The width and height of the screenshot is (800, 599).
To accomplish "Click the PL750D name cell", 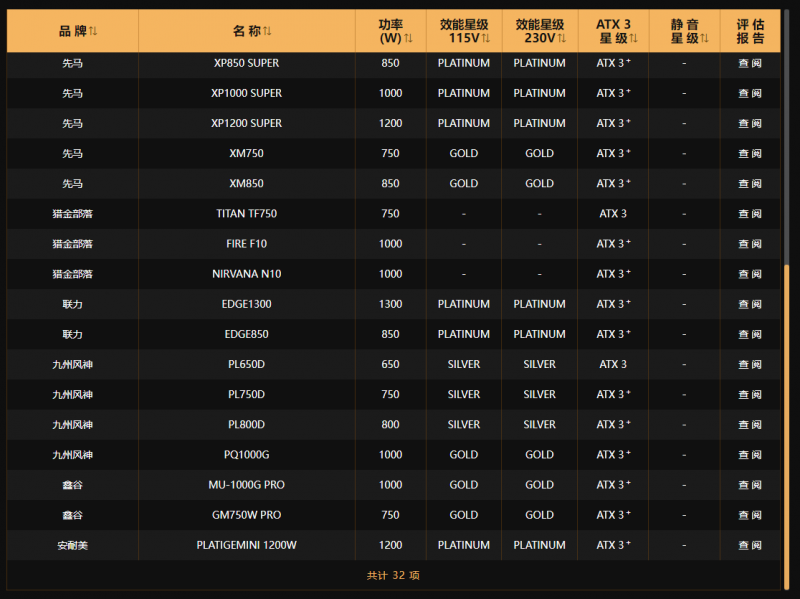I will tap(246, 394).
